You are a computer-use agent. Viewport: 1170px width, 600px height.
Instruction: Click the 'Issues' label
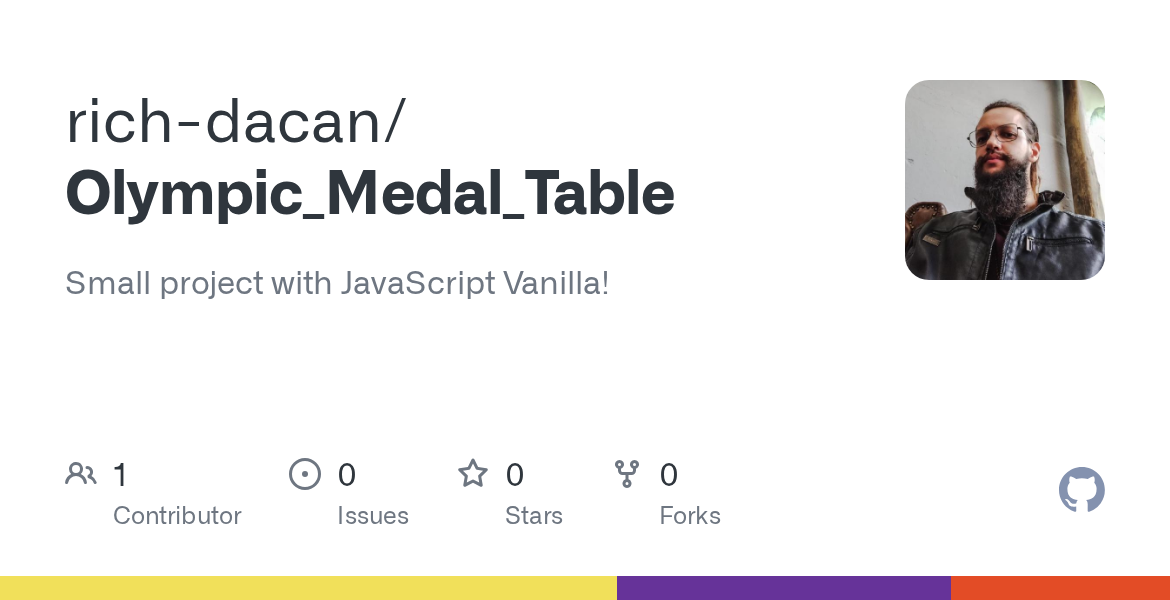point(373,516)
